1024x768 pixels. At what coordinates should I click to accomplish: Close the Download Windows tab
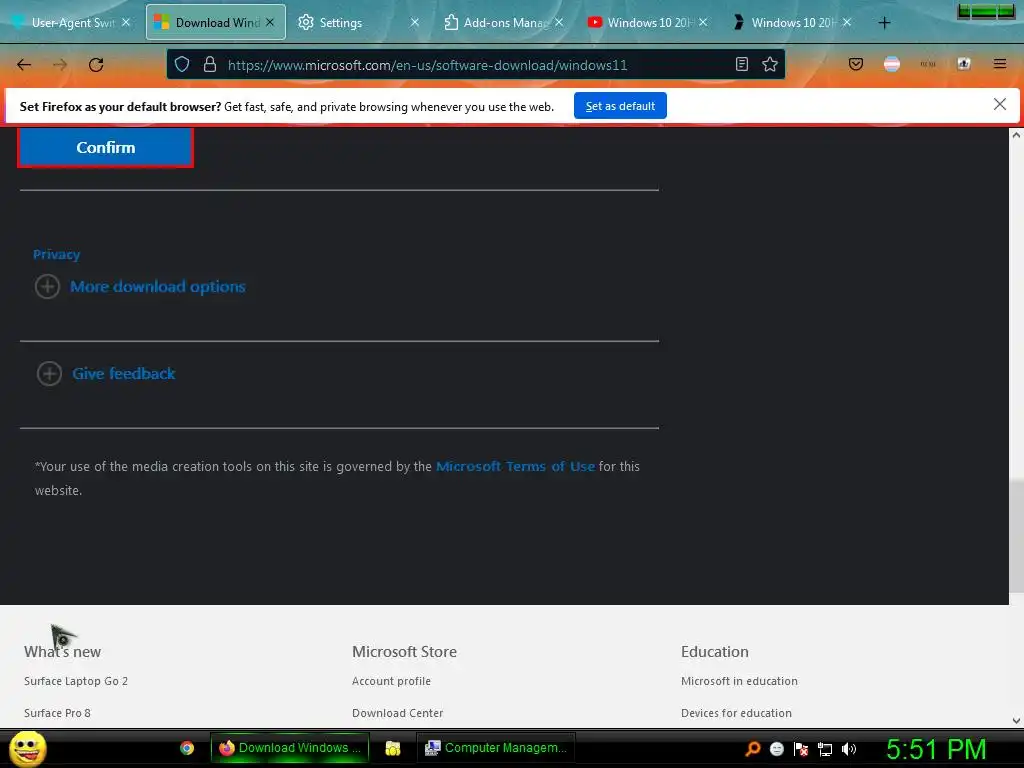[x=270, y=22]
